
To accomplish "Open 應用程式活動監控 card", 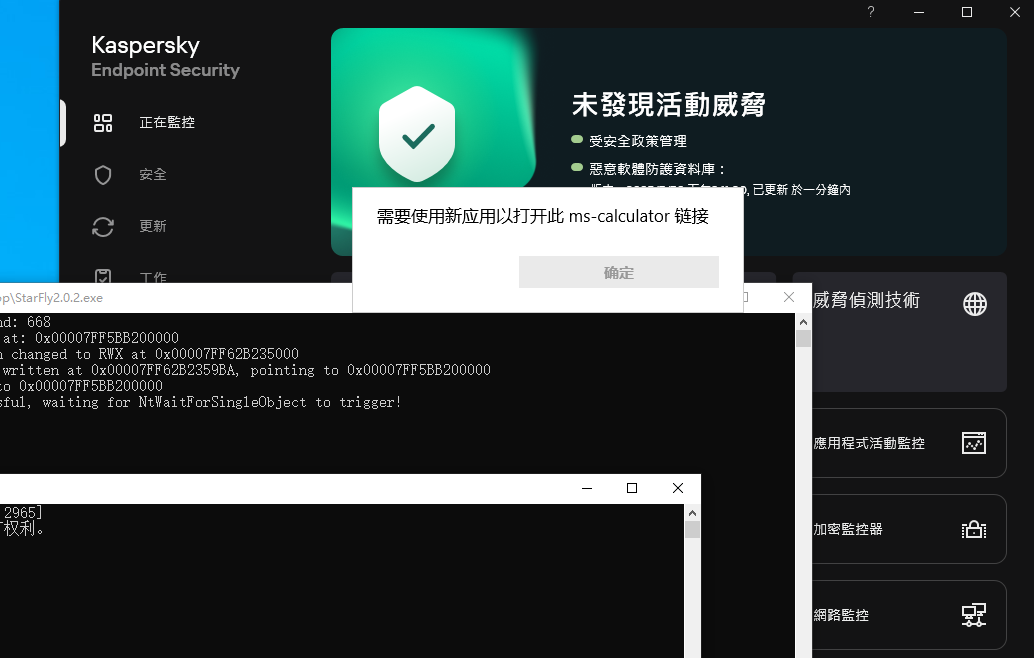I will (909, 443).
